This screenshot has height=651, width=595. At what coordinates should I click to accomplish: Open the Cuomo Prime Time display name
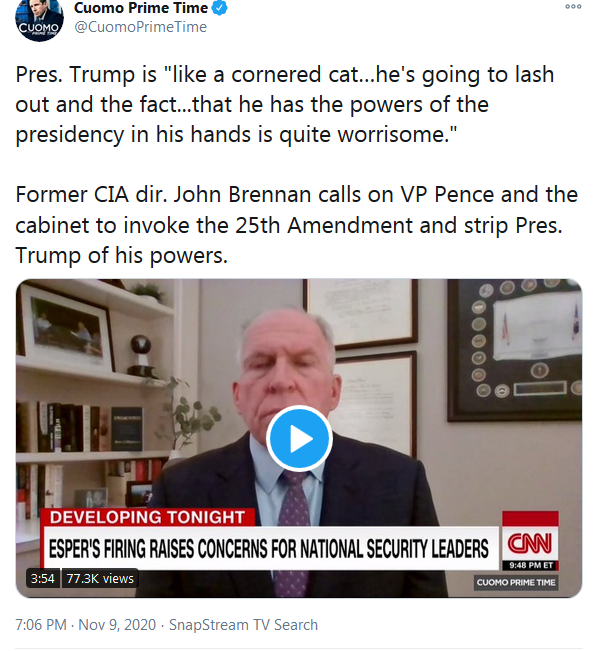coord(141,8)
